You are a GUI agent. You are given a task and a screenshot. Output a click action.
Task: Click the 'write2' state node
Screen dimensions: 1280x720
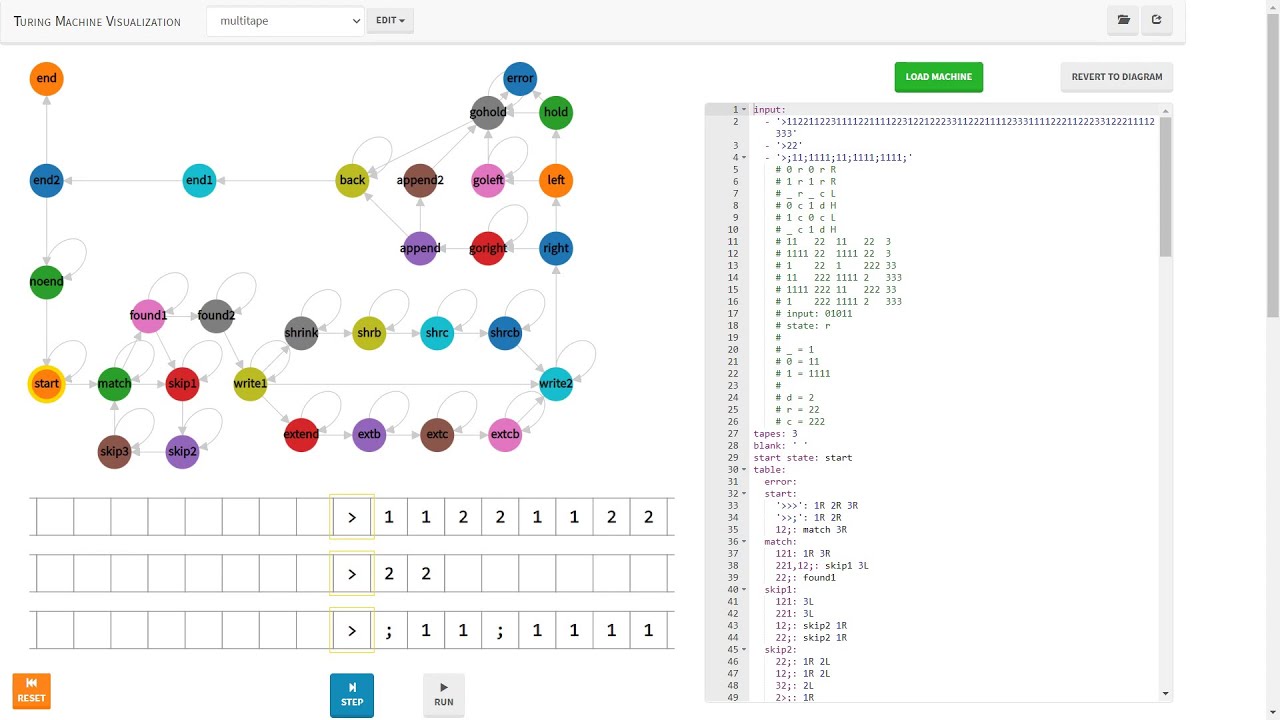click(x=556, y=384)
